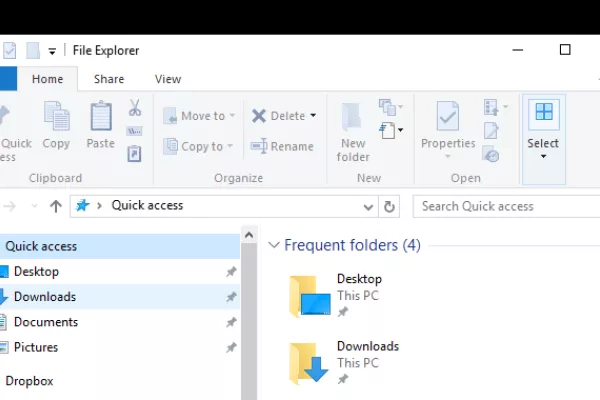Click the Properties checkmark icon
The height and width of the screenshot is (400, 600).
point(448,116)
